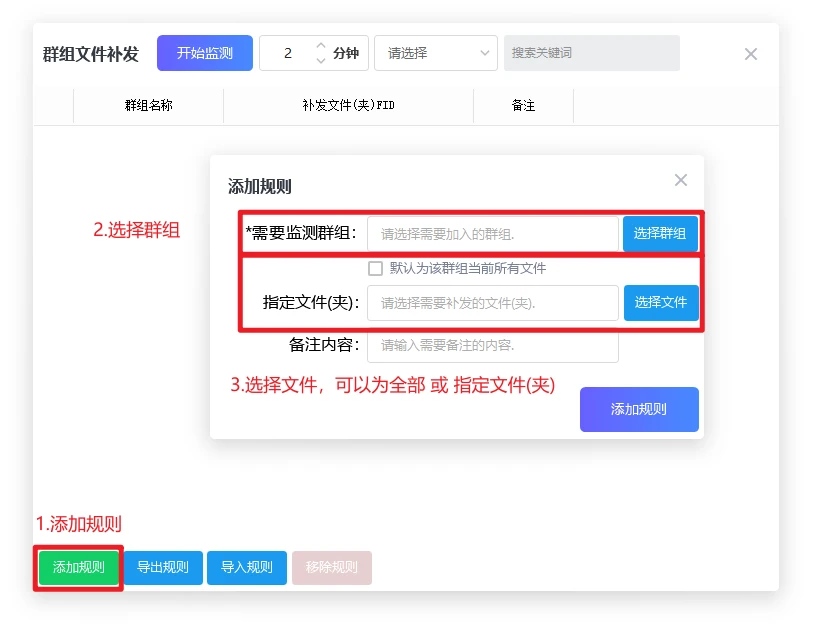817x629 pixels.
Task: Click the 备注内容 input field
Action: pos(492,345)
